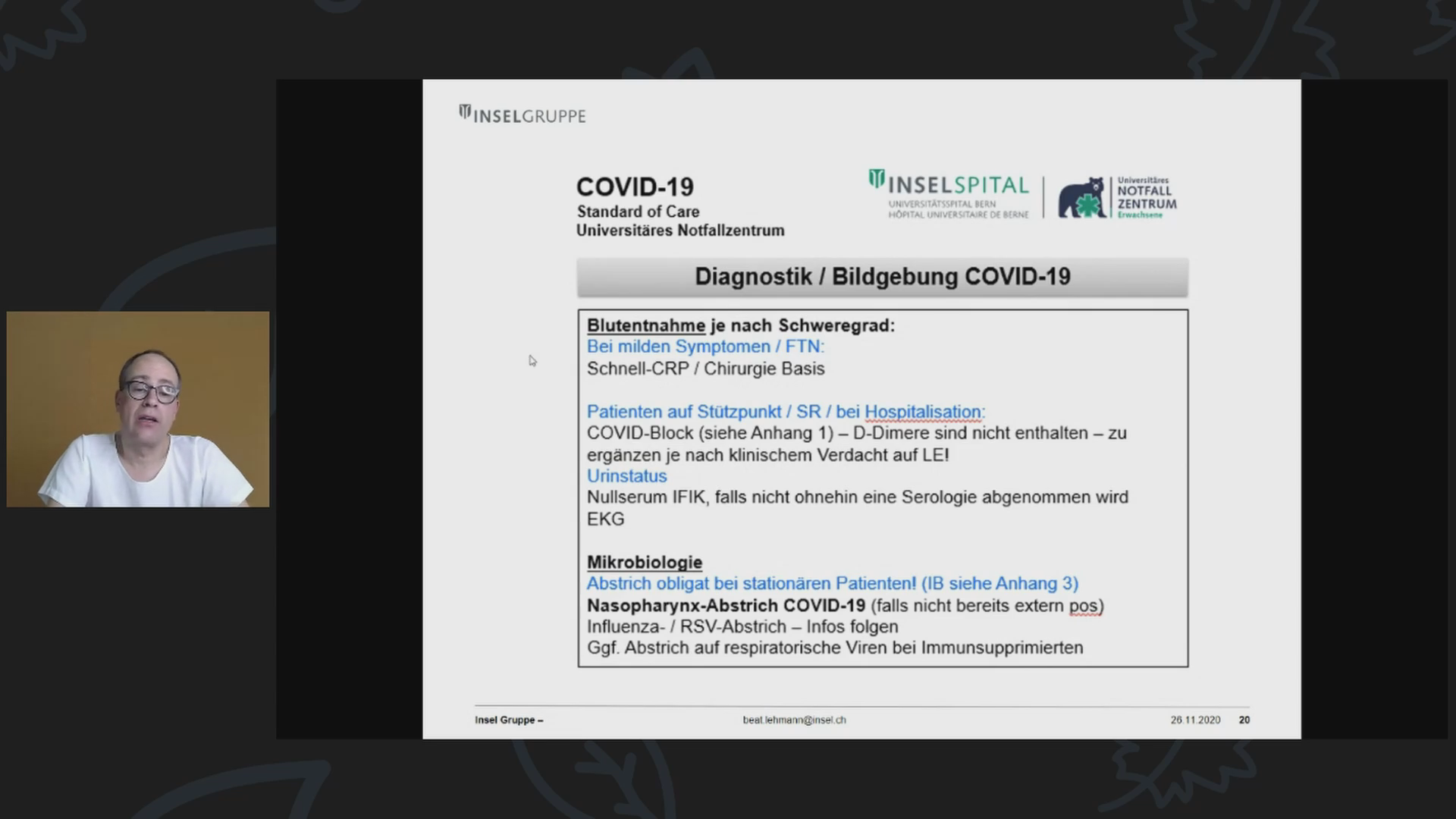Click the underlined Blutentnahme heading

(645, 326)
